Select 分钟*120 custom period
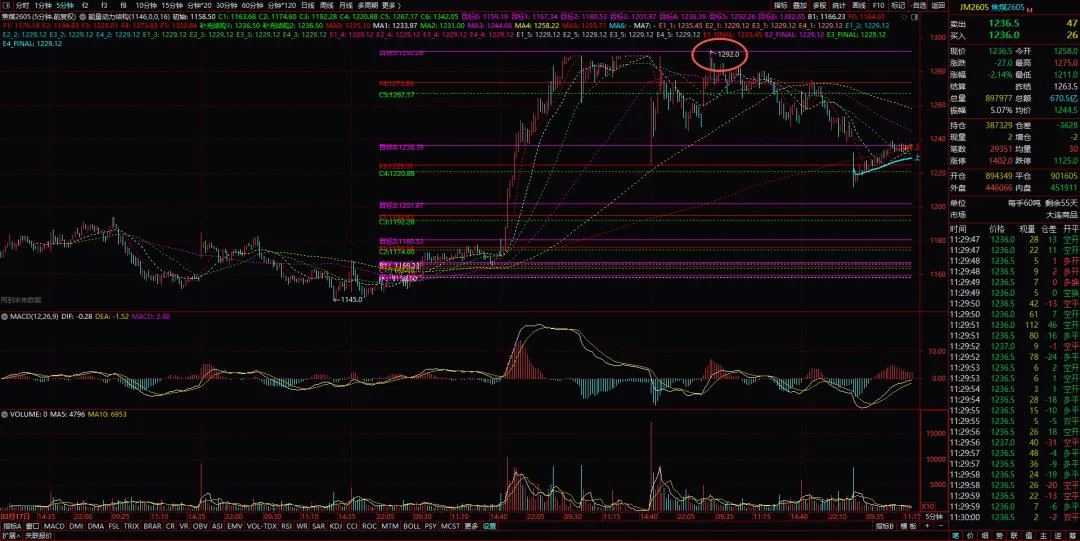This screenshot has width=1080, height=541. 282,6
